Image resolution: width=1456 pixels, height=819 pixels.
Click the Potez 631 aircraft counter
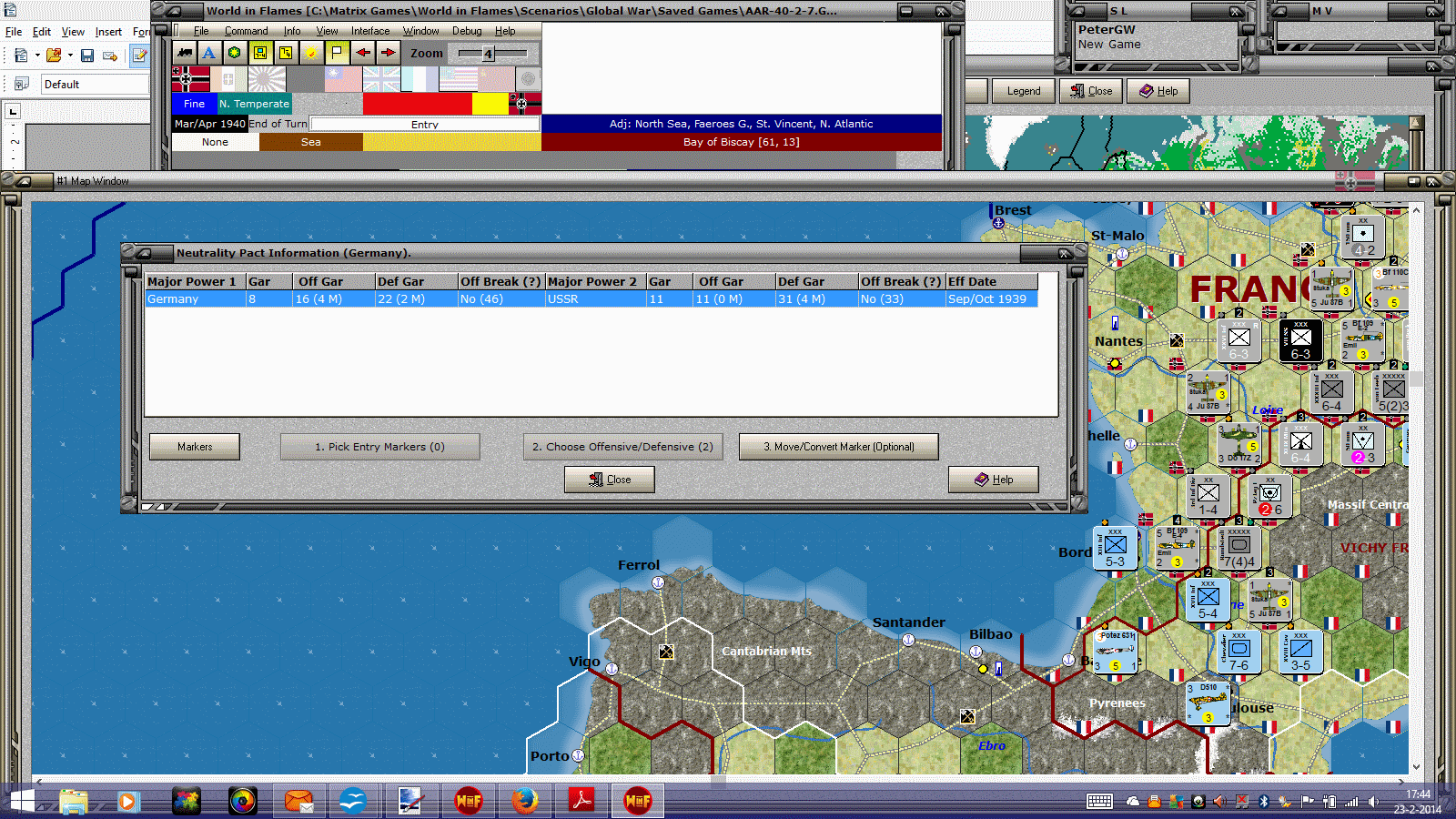tap(1115, 652)
